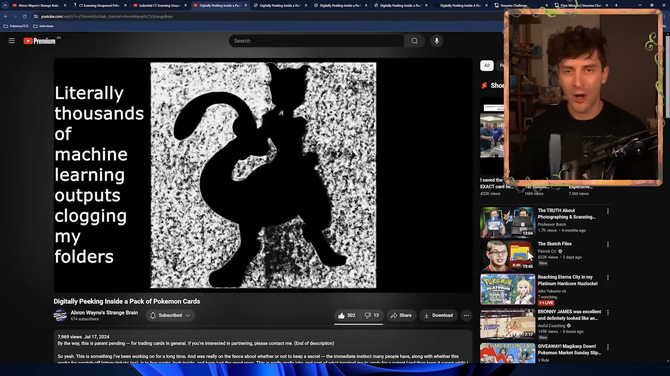Click the video player to pause
670x376 pixels.
coord(263,175)
